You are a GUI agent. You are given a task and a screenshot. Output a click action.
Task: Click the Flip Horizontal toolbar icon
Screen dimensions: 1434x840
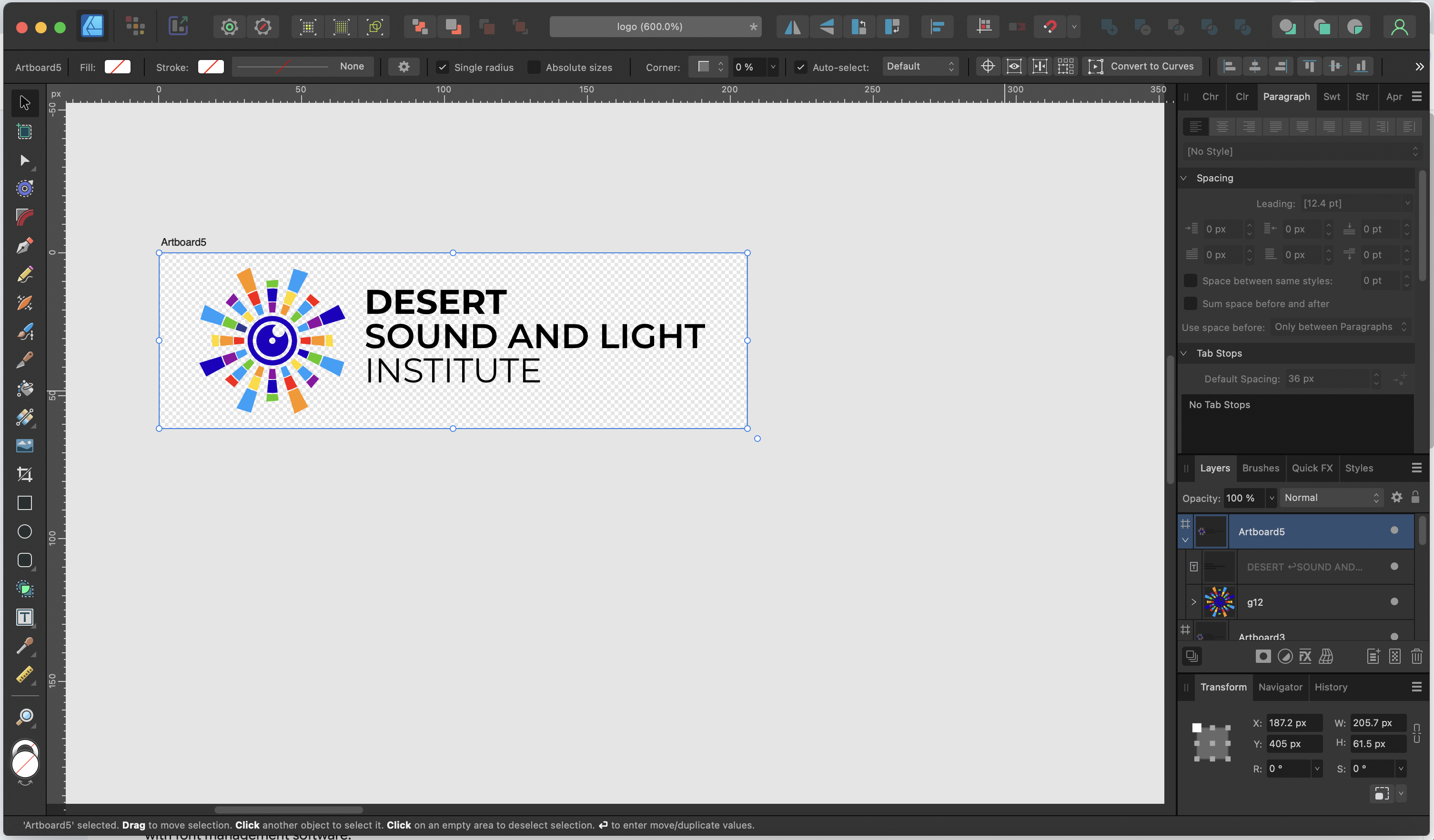tap(792, 27)
